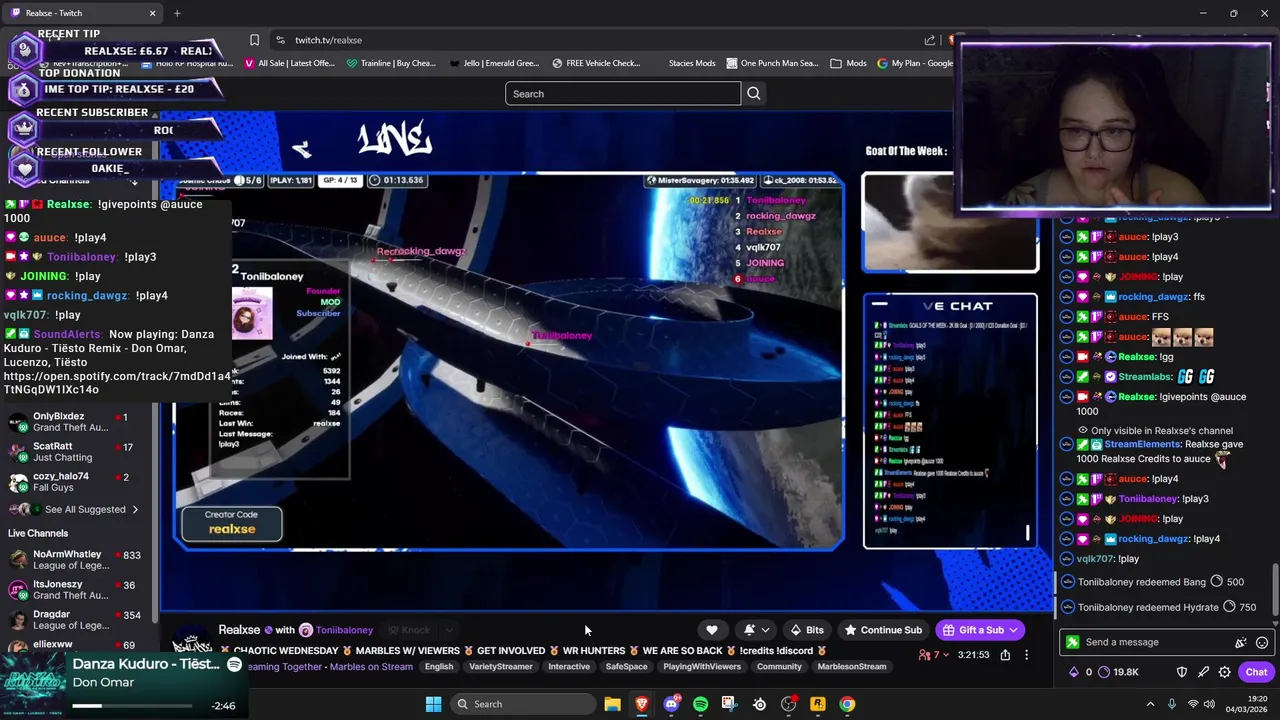Click the green chat identity badge icon

[x=1073, y=642]
